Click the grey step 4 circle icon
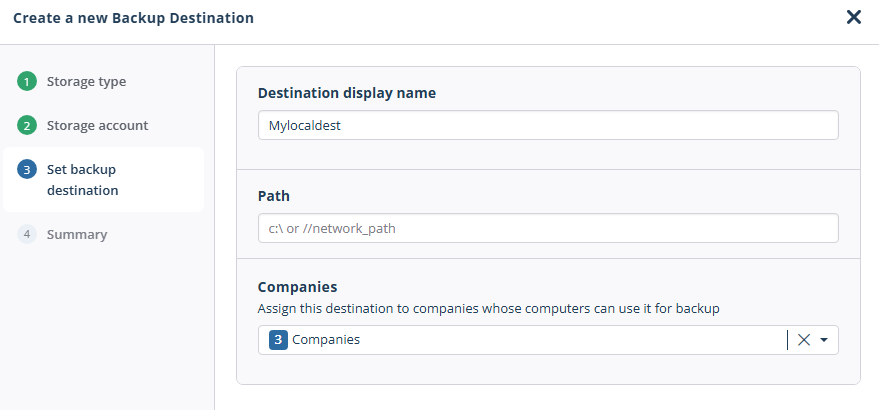879x410 pixels. pos(26,234)
